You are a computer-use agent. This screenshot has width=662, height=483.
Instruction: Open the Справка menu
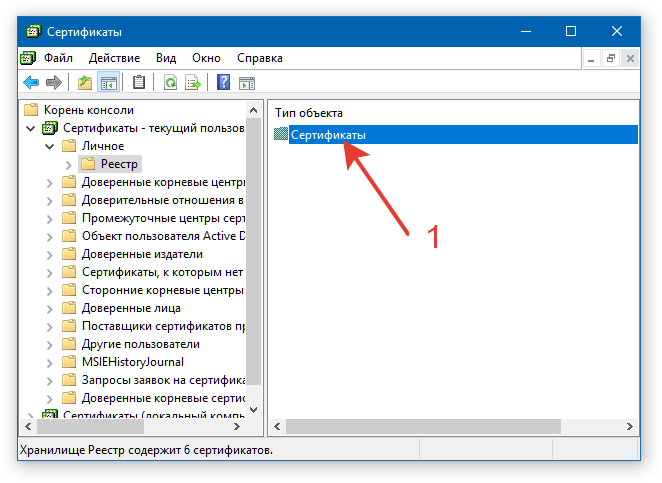click(259, 58)
